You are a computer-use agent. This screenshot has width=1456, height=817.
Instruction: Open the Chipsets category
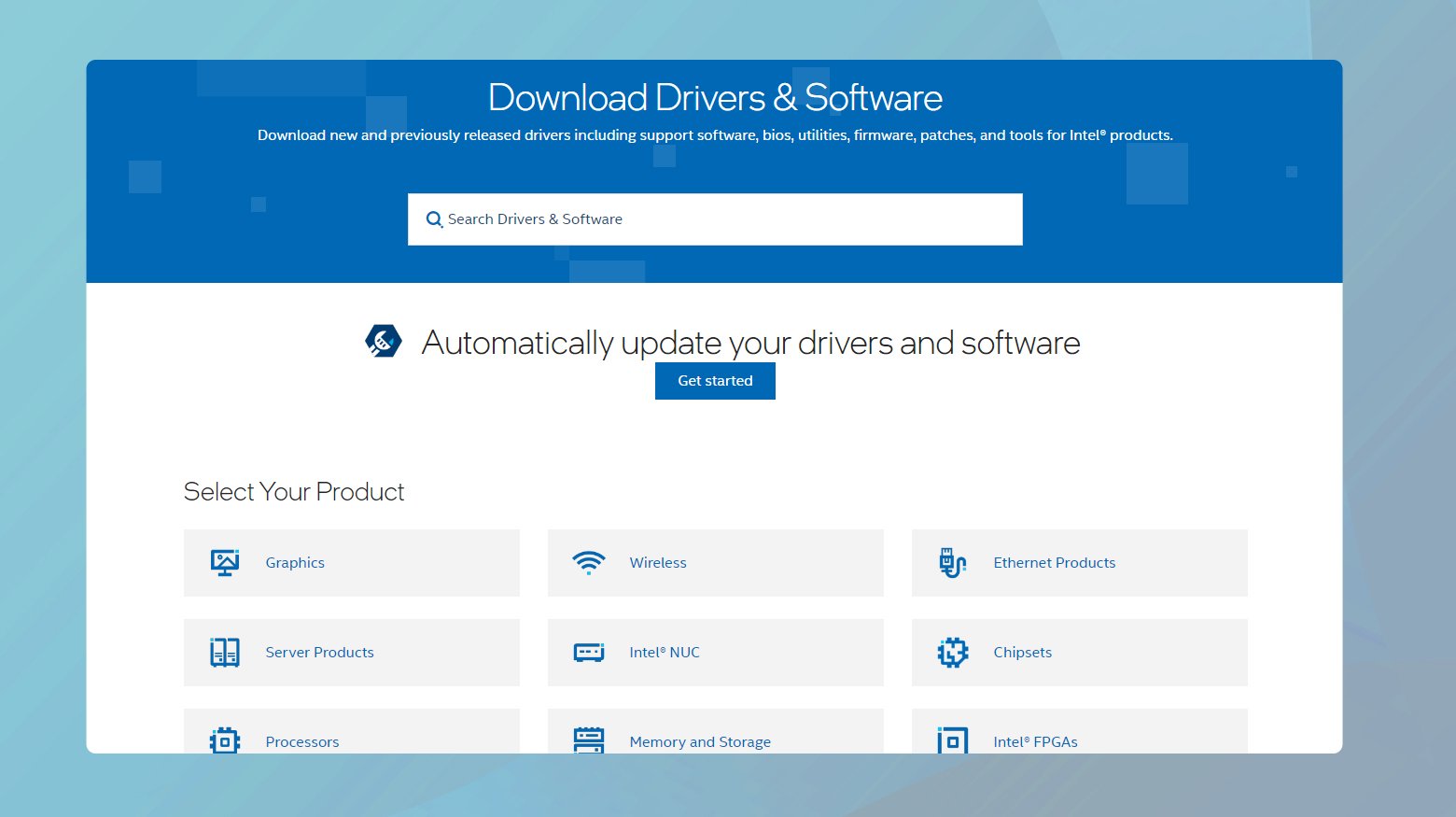[1022, 652]
